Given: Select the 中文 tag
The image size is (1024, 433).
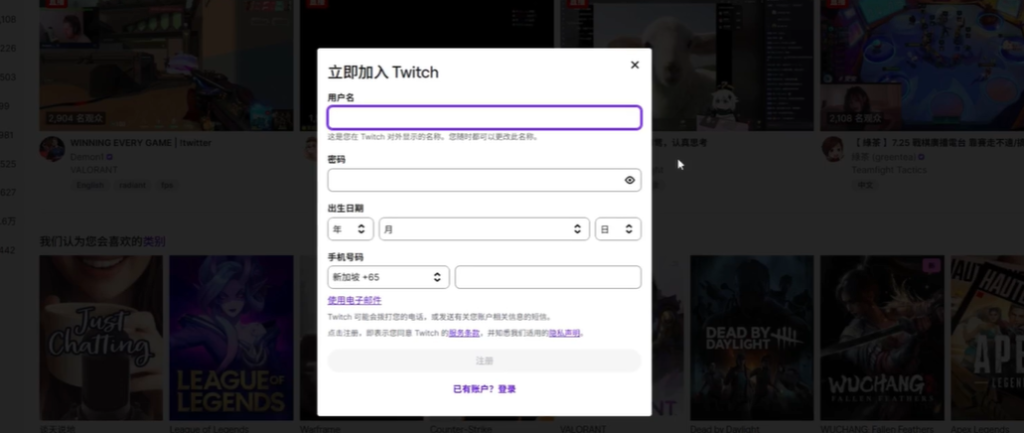Looking at the screenshot, I should pos(865,185).
